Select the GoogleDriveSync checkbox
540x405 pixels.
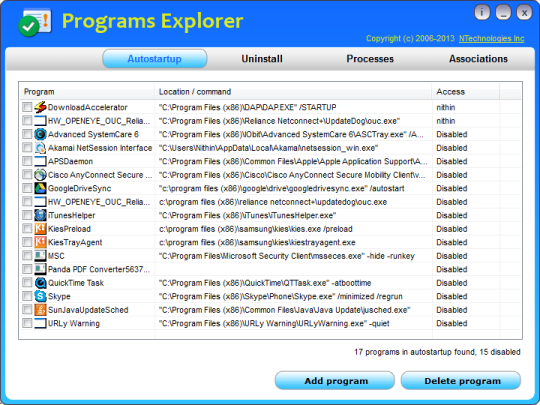(27, 188)
